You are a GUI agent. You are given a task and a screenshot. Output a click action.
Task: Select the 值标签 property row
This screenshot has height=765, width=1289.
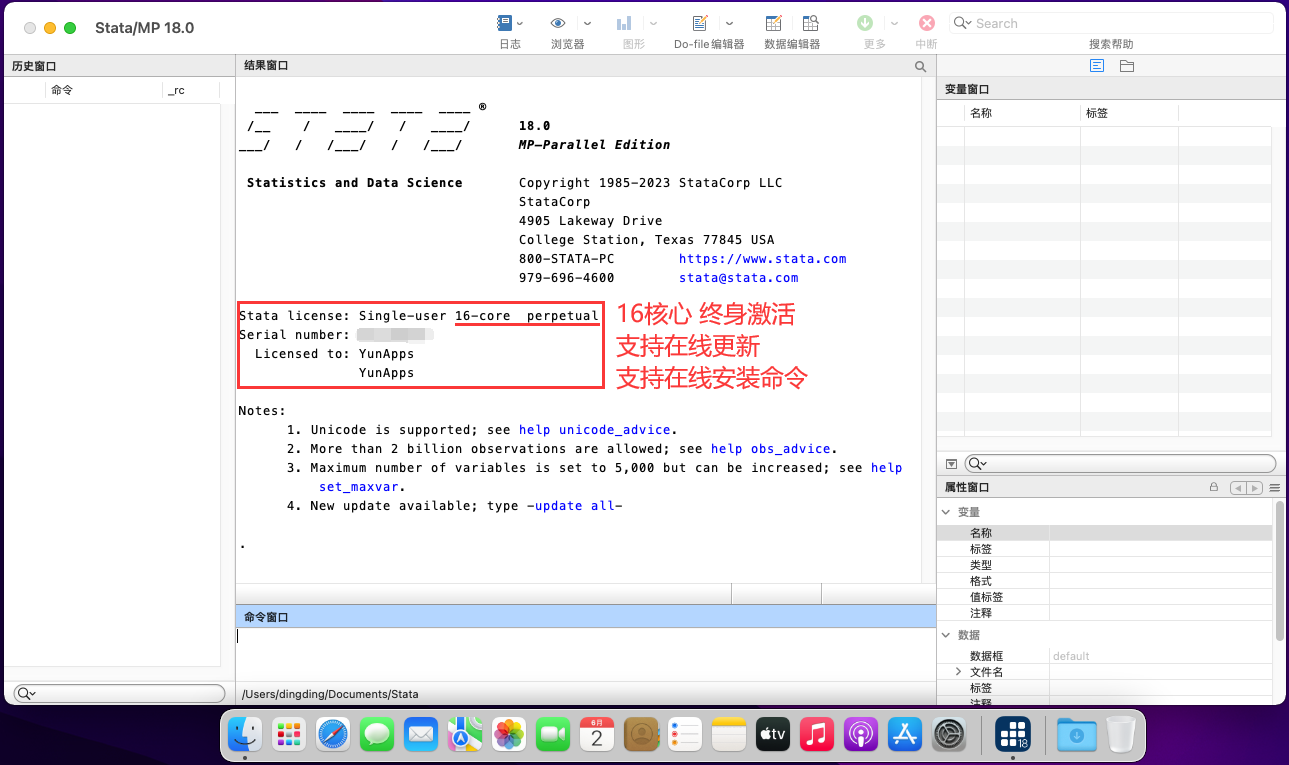click(1104, 597)
